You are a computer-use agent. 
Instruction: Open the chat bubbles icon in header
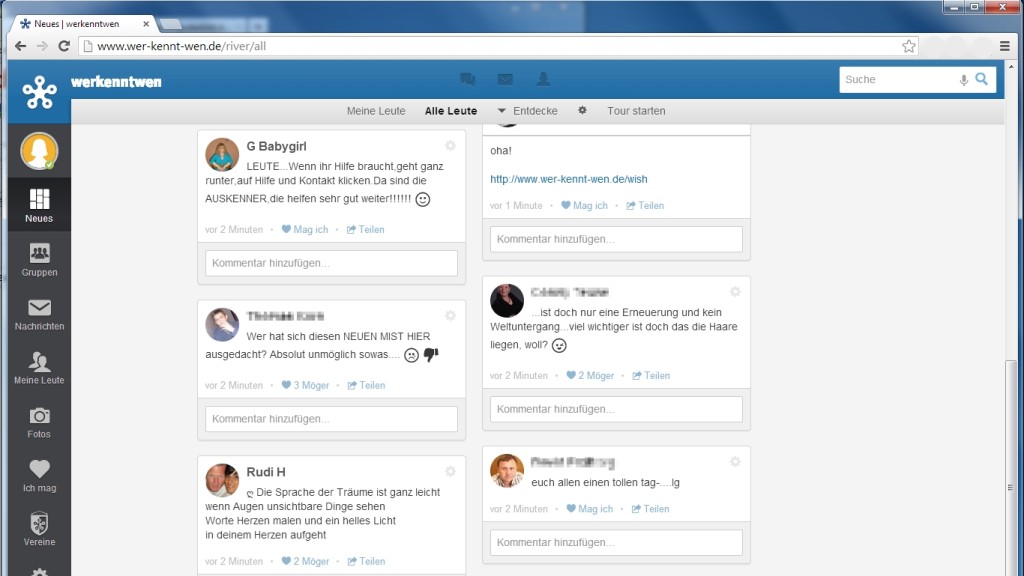(468, 80)
